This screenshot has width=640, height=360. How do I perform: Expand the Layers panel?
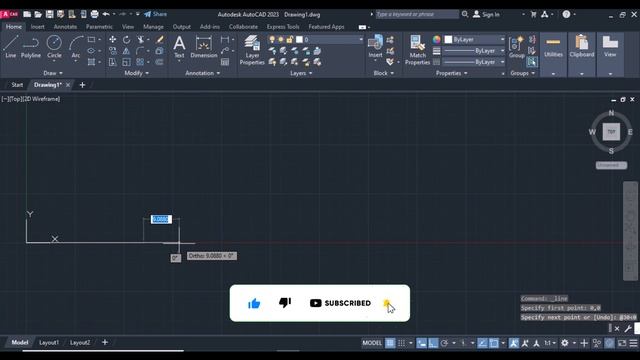click(x=301, y=73)
